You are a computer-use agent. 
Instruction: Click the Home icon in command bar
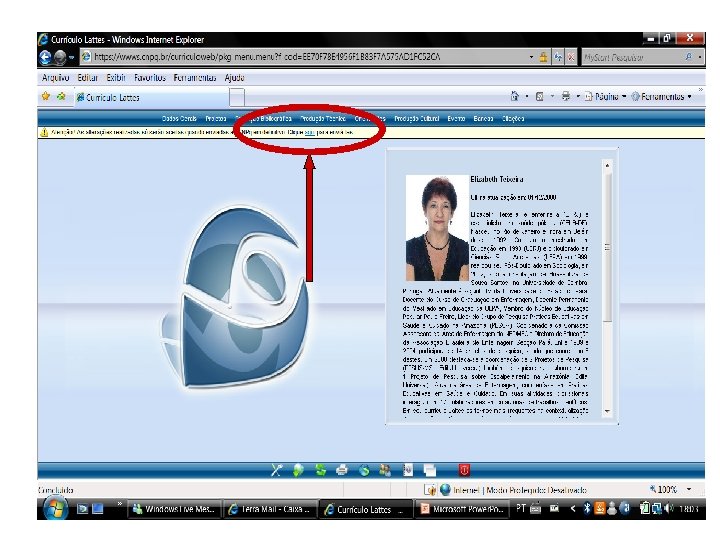click(x=515, y=96)
